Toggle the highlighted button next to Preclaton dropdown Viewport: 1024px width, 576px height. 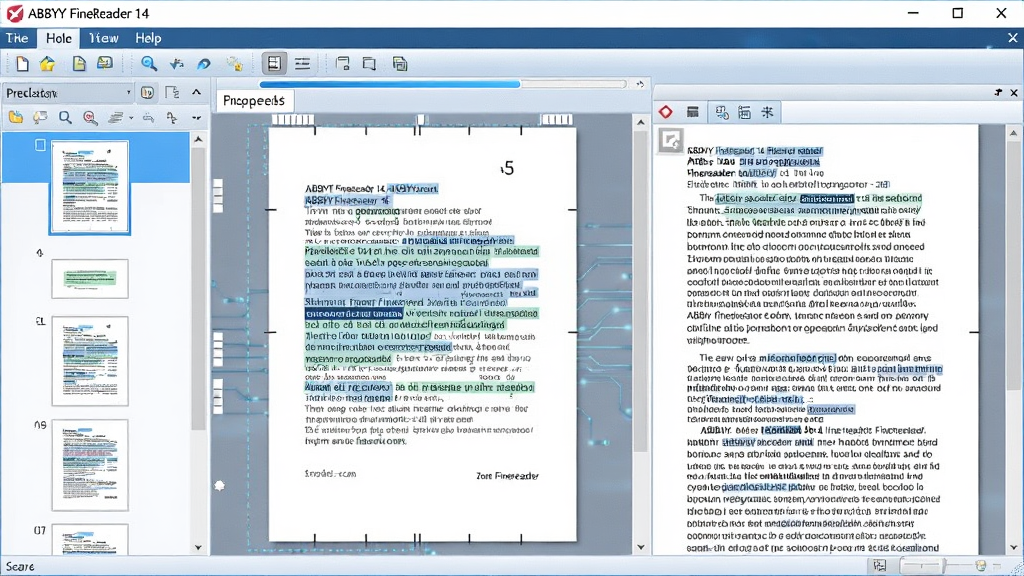coord(148,93)
